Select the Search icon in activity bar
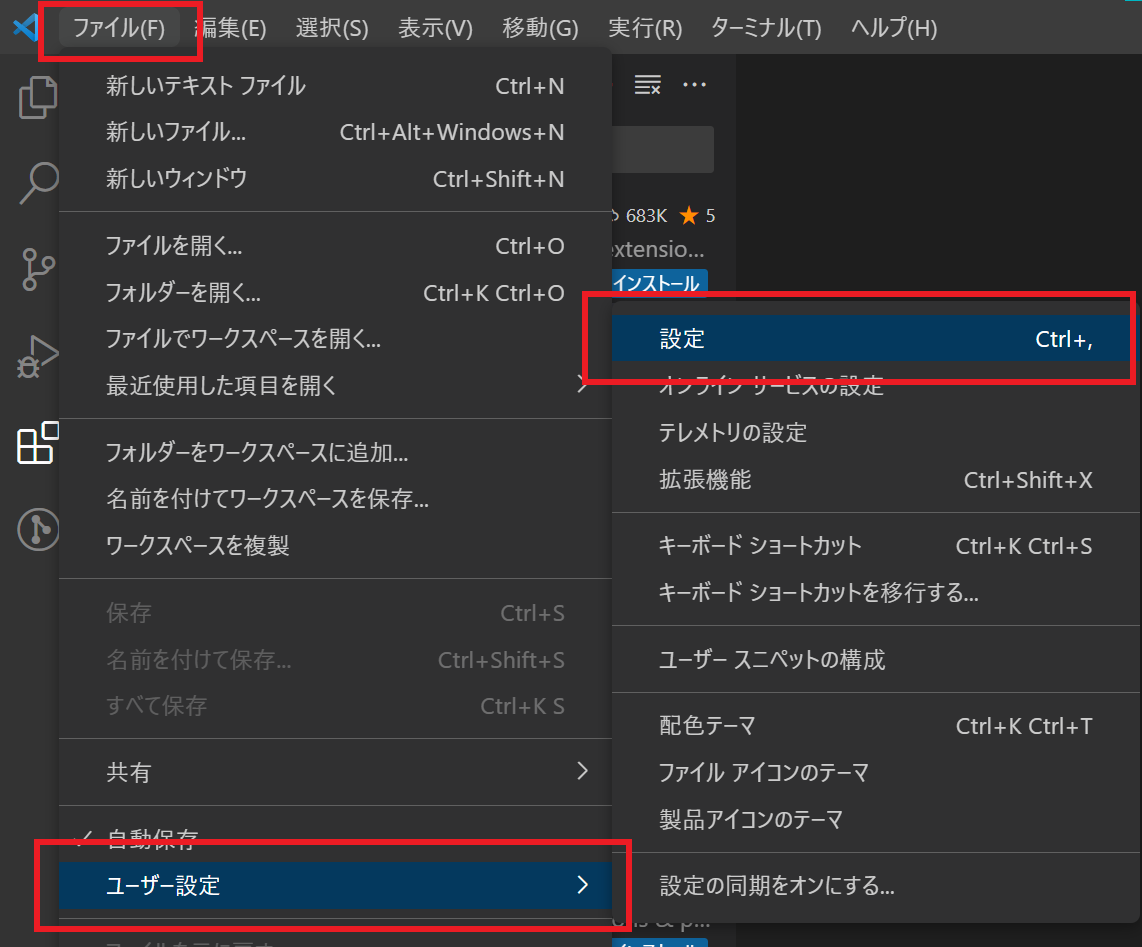The height and width of the screenshot is (947, 1142). point(37,183)
